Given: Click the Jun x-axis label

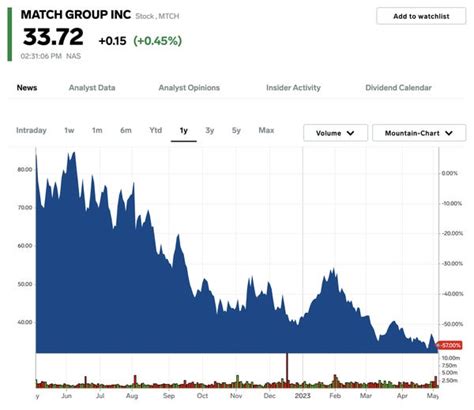Looking at the screenshot, I should (67, 396).
